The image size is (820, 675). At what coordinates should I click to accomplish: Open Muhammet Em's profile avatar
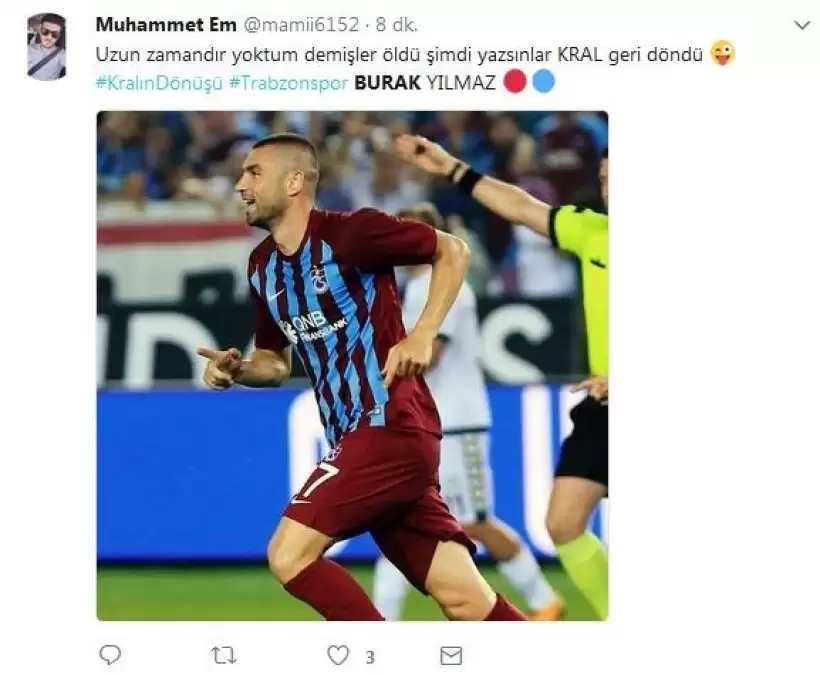[47, 47]
